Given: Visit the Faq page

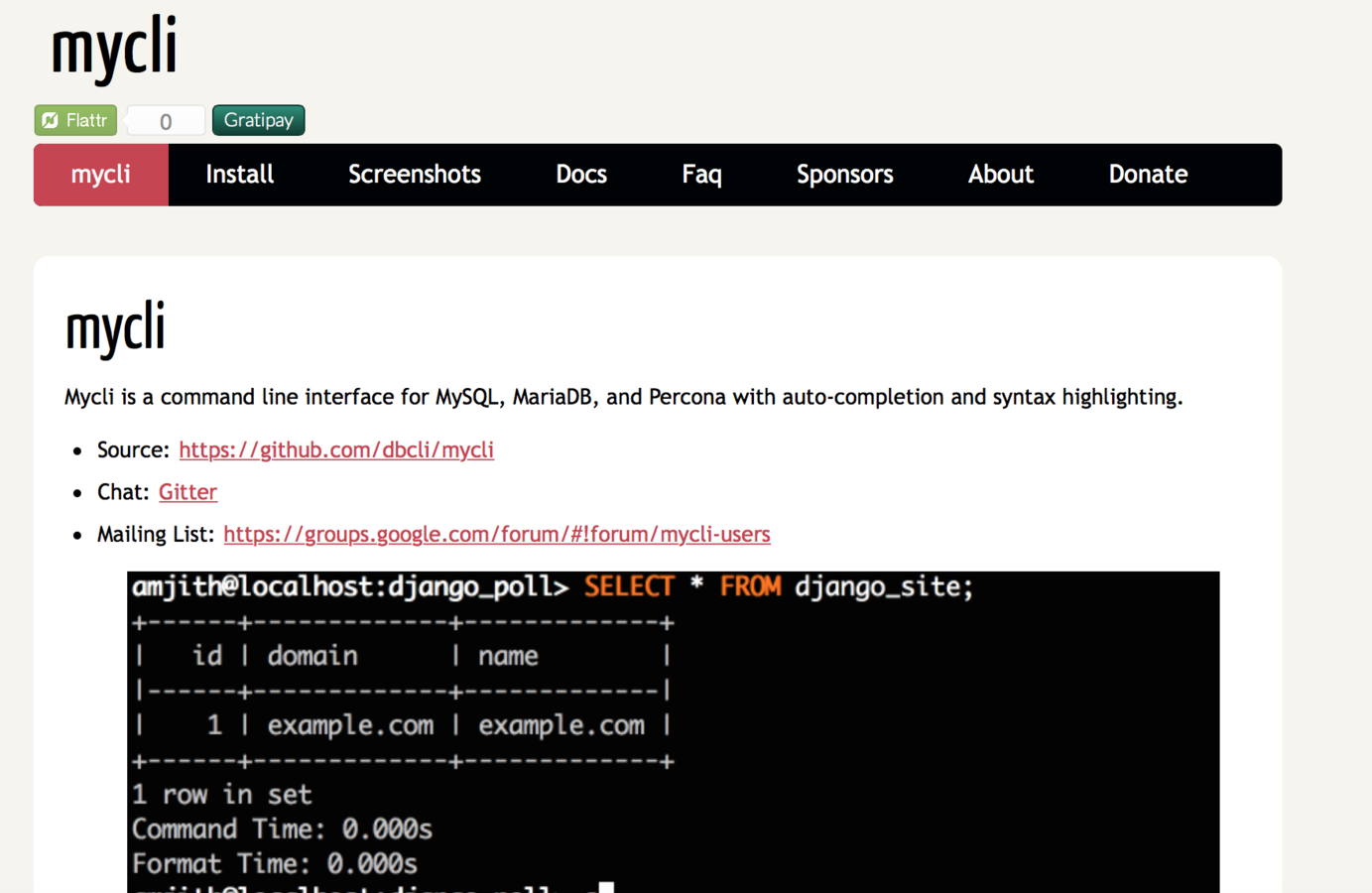Looking at the screenshot, I should coord(702,175).
